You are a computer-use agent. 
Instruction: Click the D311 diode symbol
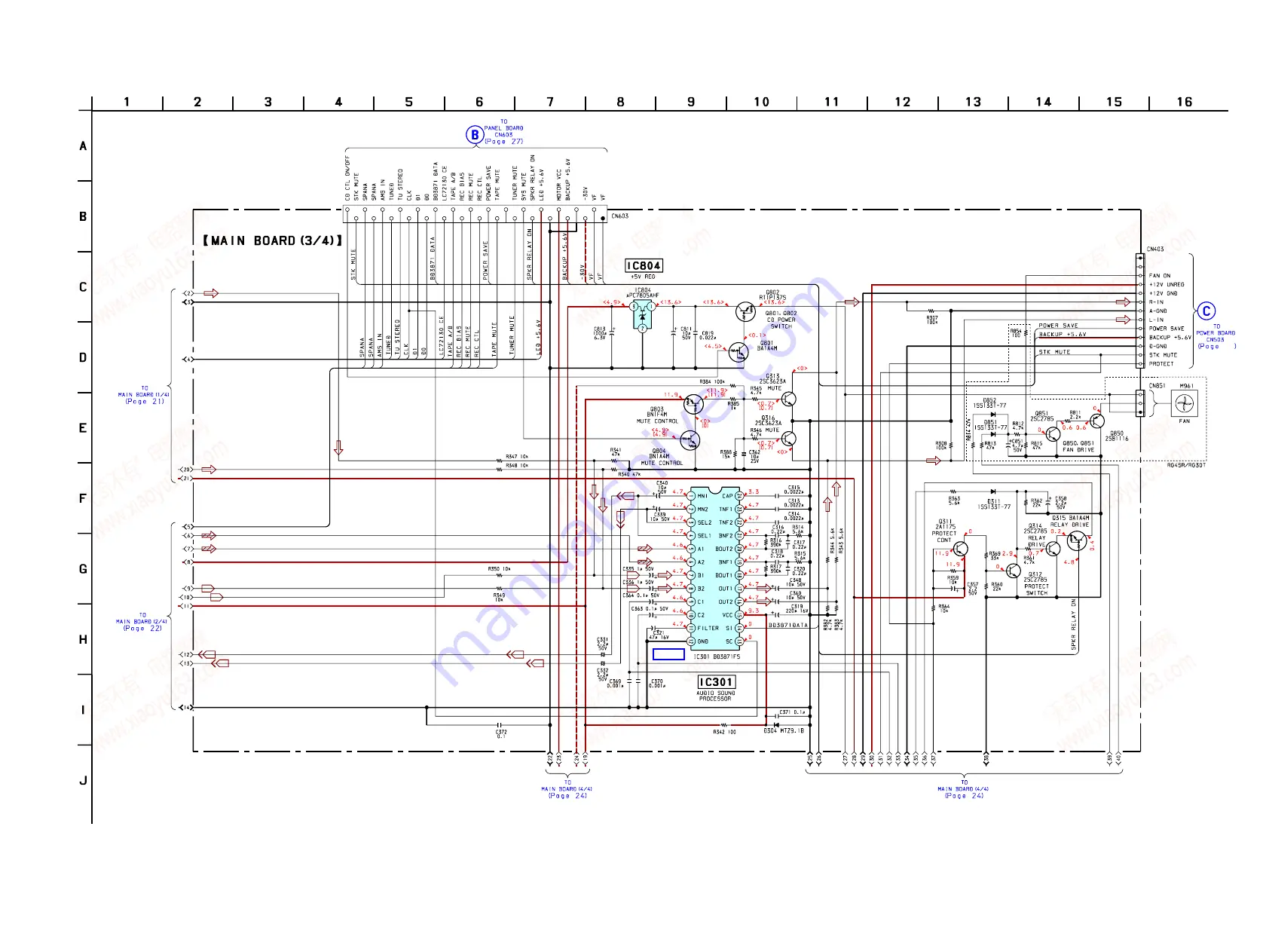coord(993,491)
